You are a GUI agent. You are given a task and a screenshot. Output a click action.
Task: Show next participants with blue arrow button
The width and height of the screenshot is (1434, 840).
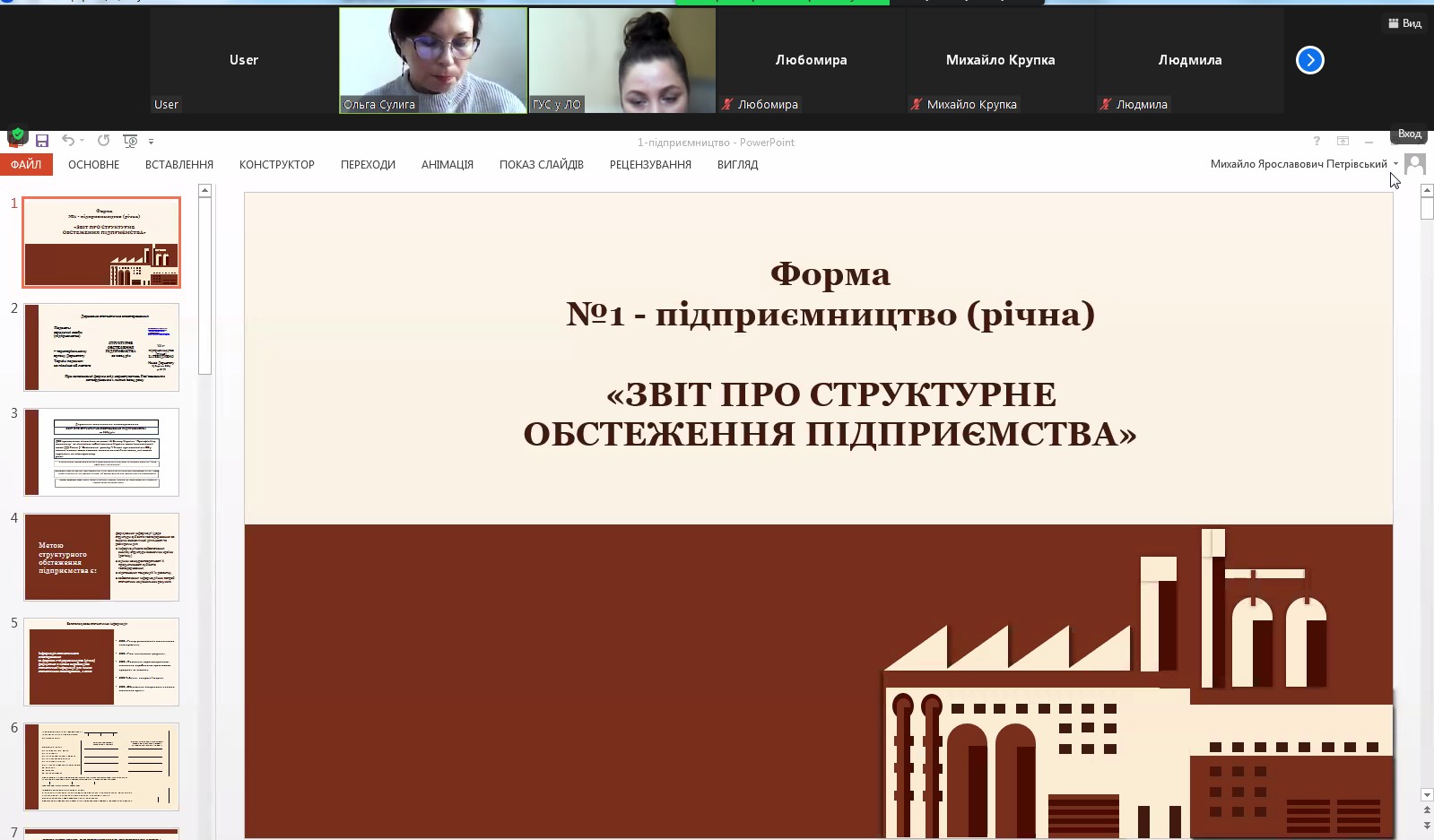[1309, 60]
